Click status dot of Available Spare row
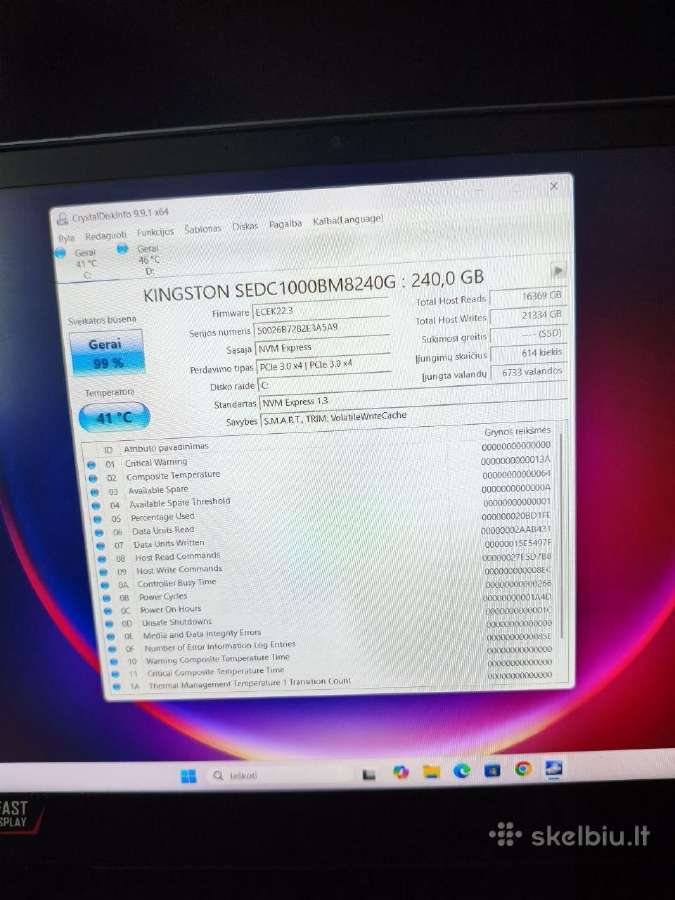This screenshot has width=675, height=900. point(95,492)
